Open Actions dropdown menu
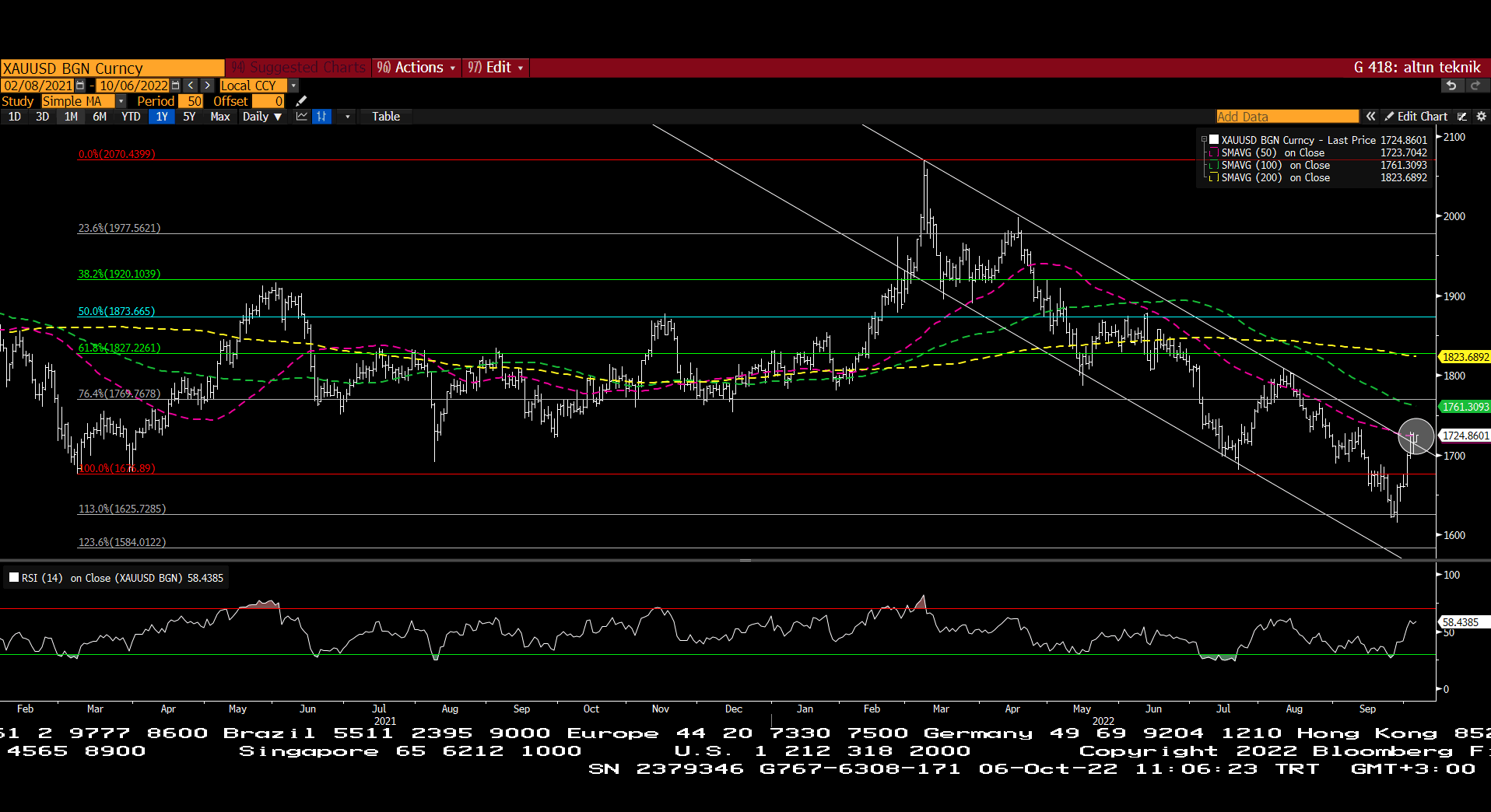 416,68
